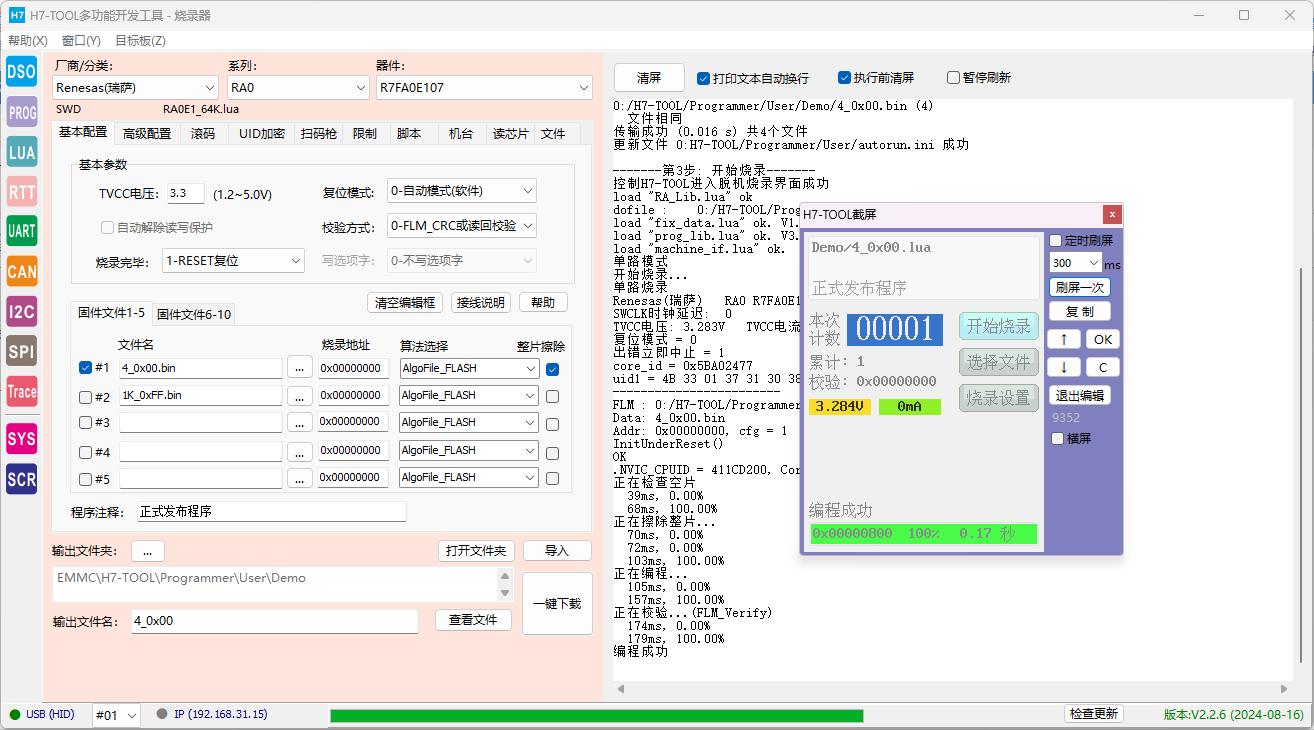This screenshot has width=1314, height=730.
Task: Open the #01 device selector dropdown
Action: point(117,715)
